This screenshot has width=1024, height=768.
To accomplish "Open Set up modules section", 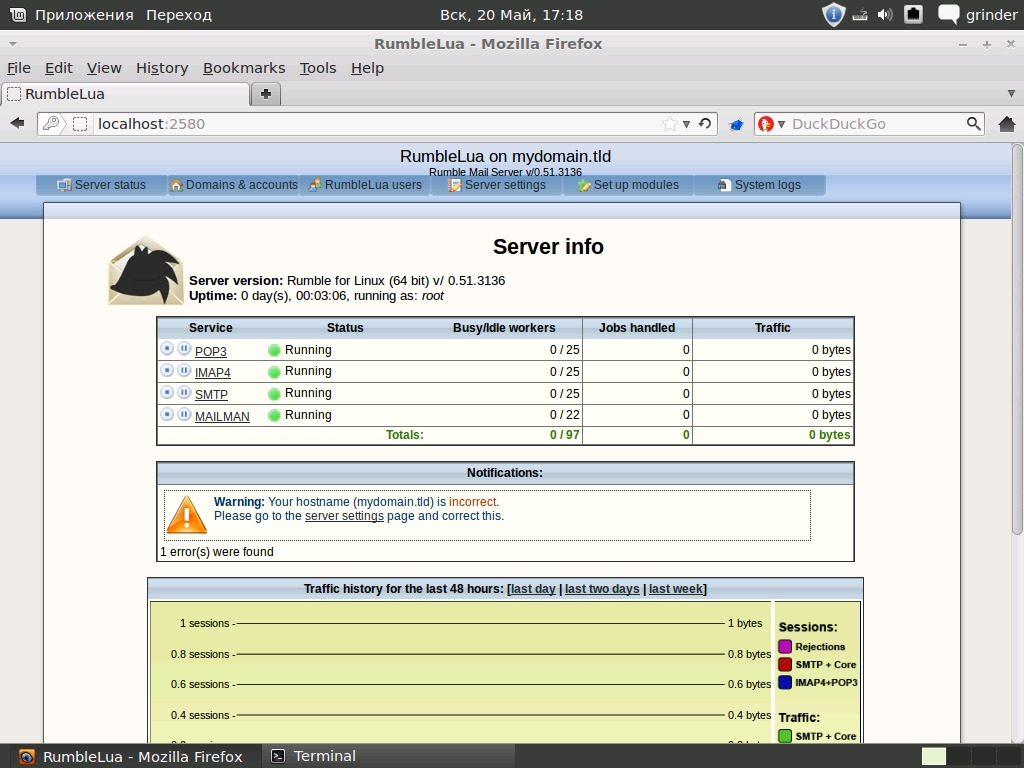I will 628,185.
